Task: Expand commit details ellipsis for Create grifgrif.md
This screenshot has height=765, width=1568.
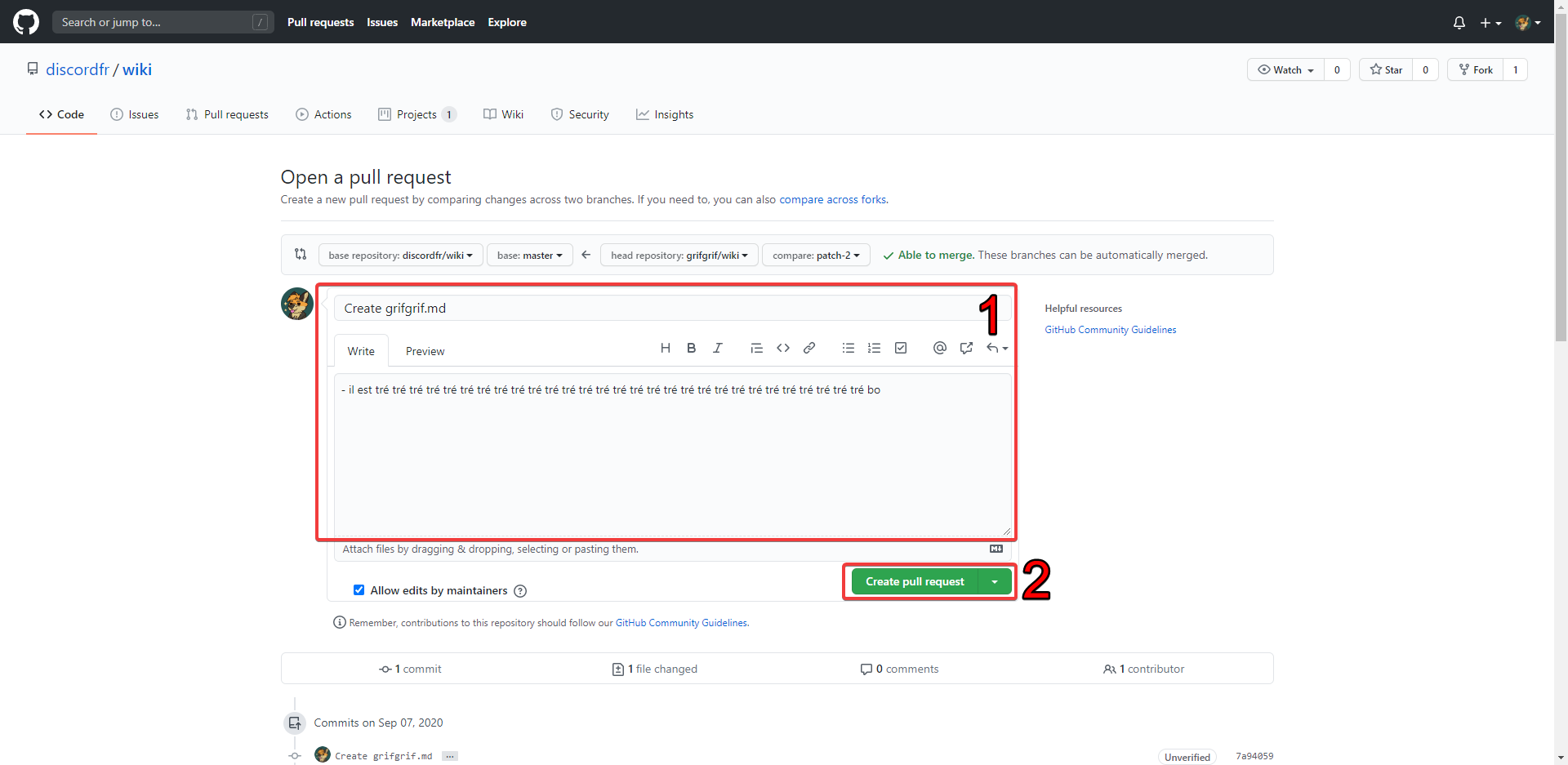Action: click(x=450, y=756)
